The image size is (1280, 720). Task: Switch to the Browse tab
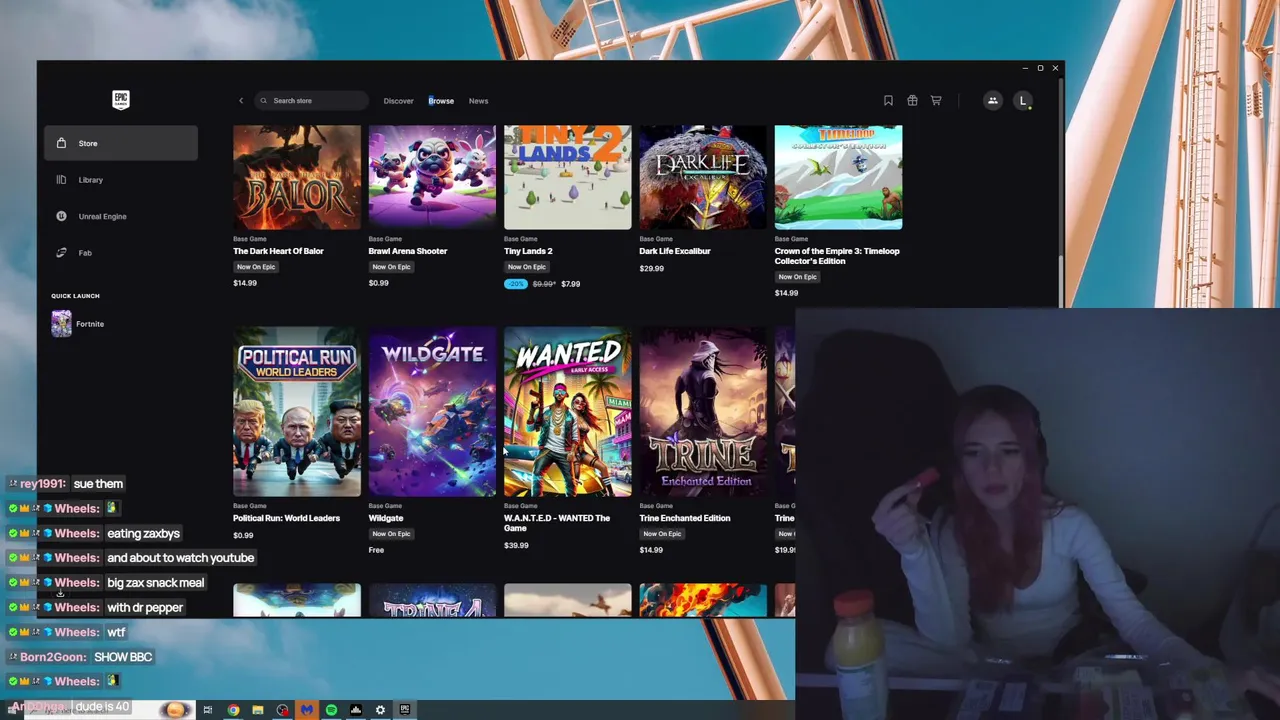pyautogui.click(x=441, y=101)
